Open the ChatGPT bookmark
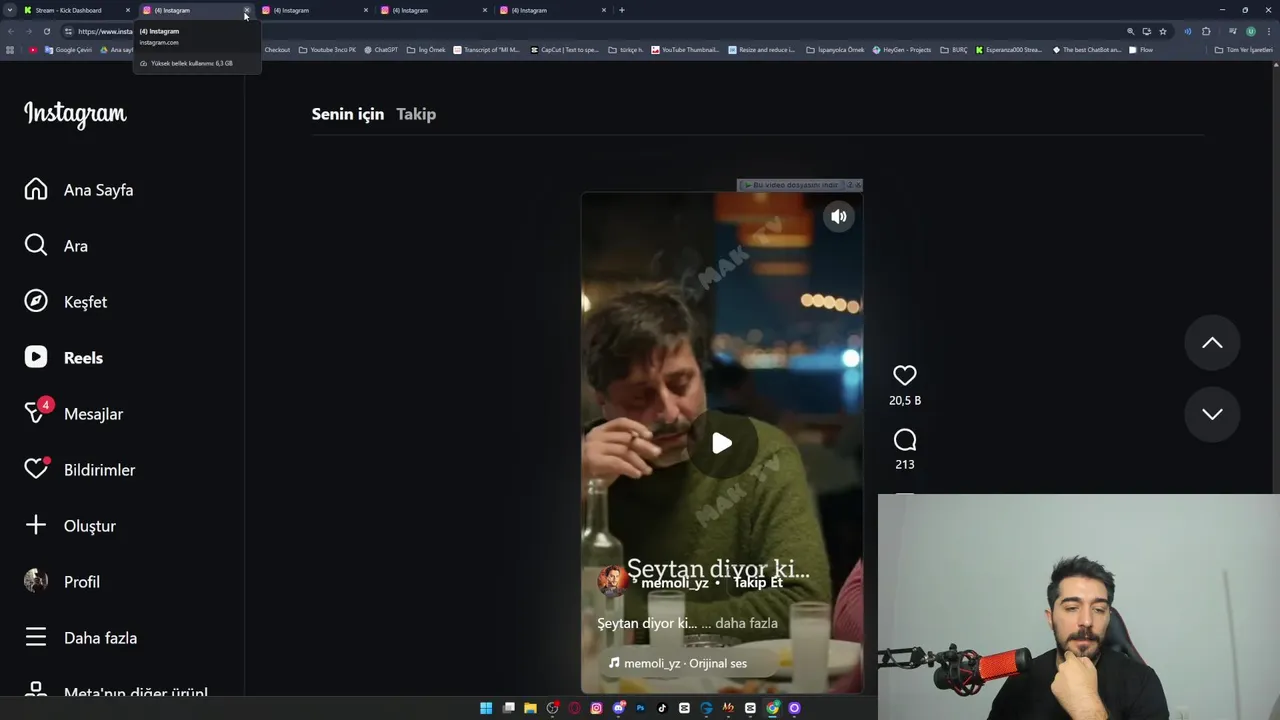 pyautogui.click(x=381, y=49)
